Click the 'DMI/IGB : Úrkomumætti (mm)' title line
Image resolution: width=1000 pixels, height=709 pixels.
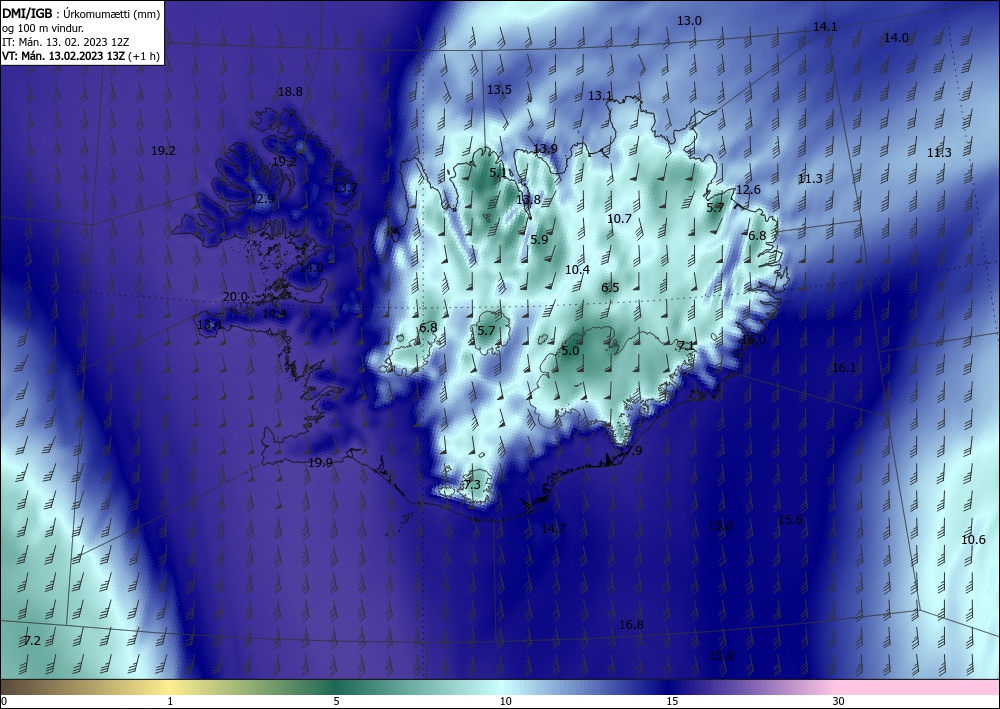coord(82,13)
